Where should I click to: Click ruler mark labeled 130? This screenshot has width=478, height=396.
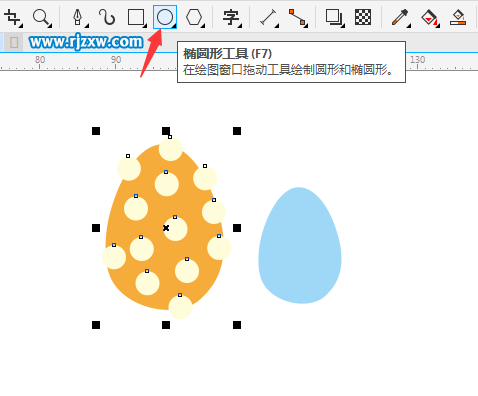point(417,60)
